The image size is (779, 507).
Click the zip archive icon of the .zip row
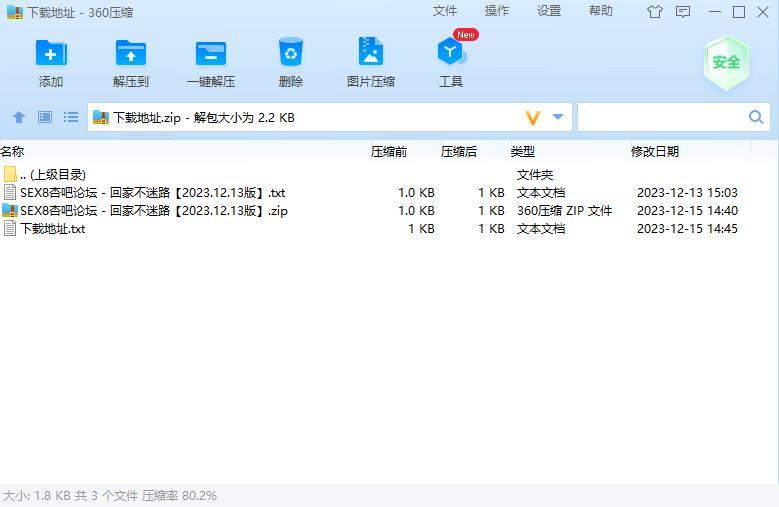point(10,211)
